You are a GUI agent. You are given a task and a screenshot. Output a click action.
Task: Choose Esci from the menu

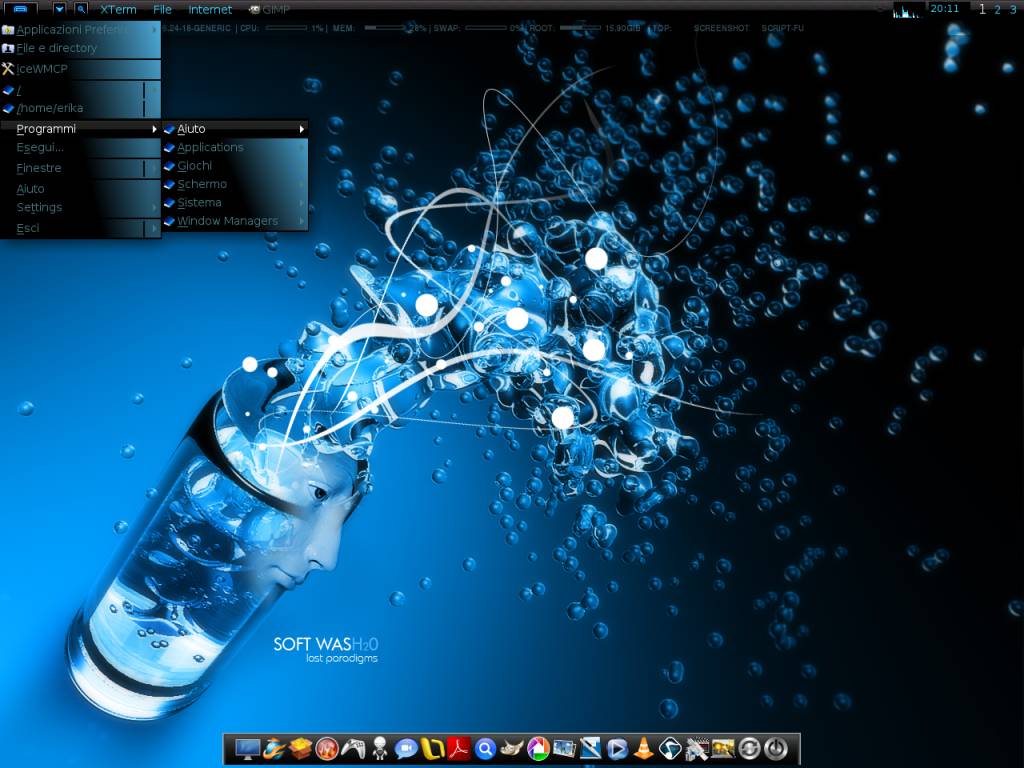point(80,228)
